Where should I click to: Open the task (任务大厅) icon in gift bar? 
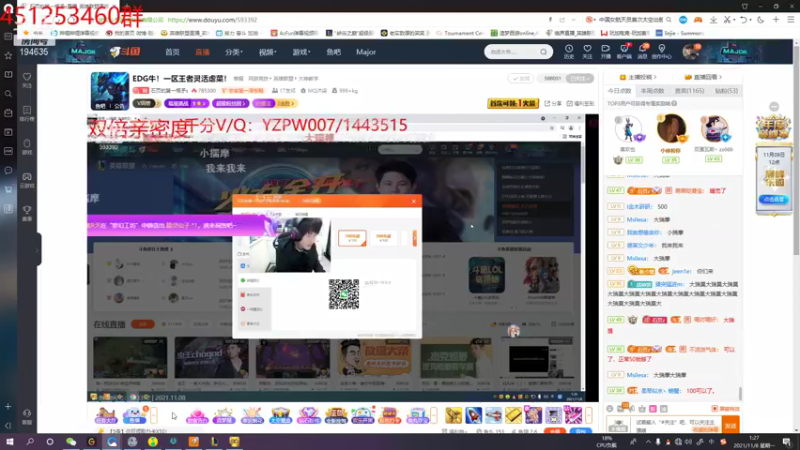(x=106, y=416)
